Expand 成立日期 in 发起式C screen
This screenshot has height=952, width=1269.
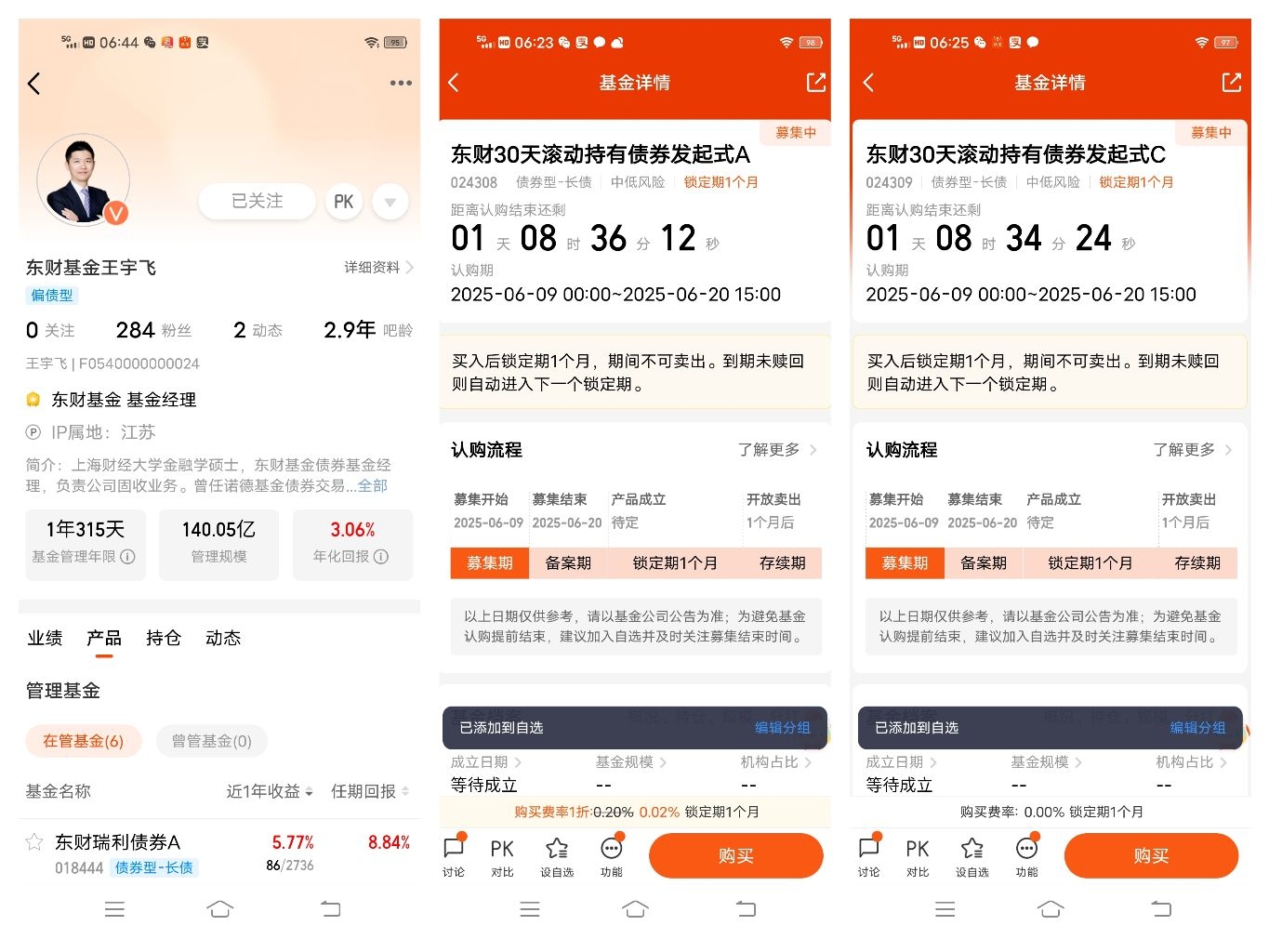point(903,762)
